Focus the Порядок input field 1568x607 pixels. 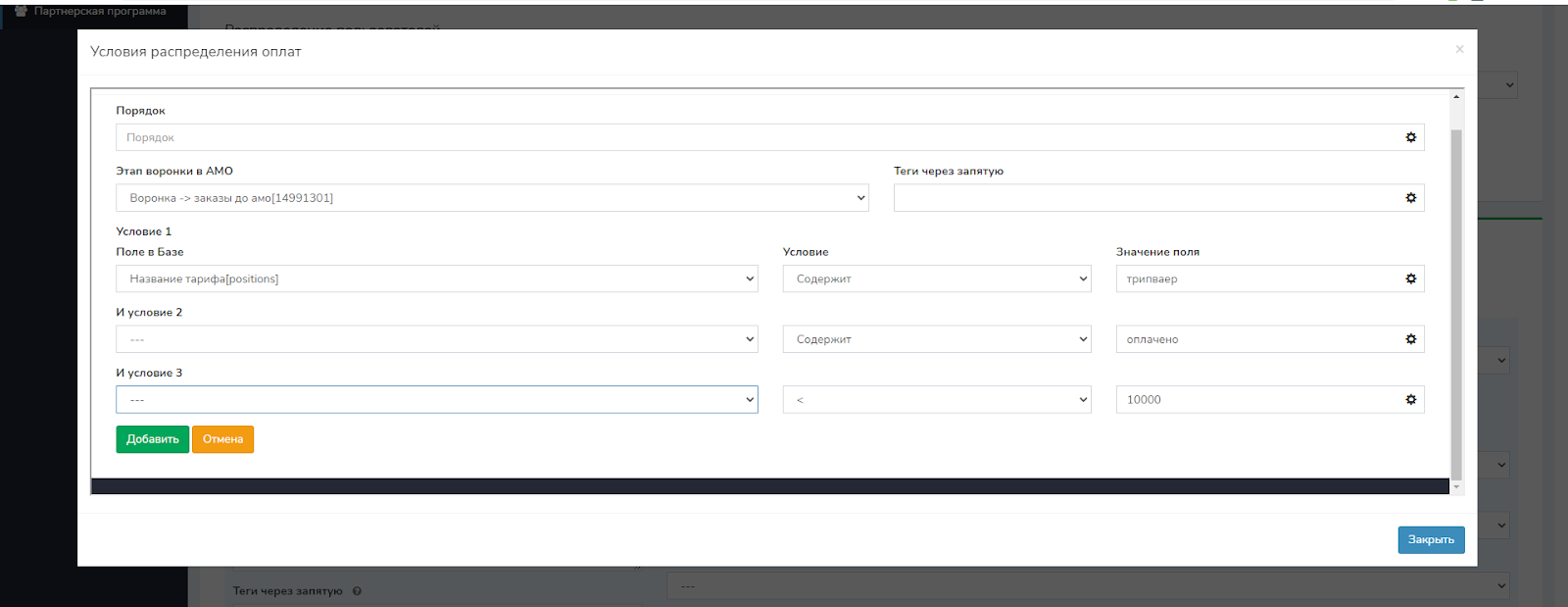(755, 137)
